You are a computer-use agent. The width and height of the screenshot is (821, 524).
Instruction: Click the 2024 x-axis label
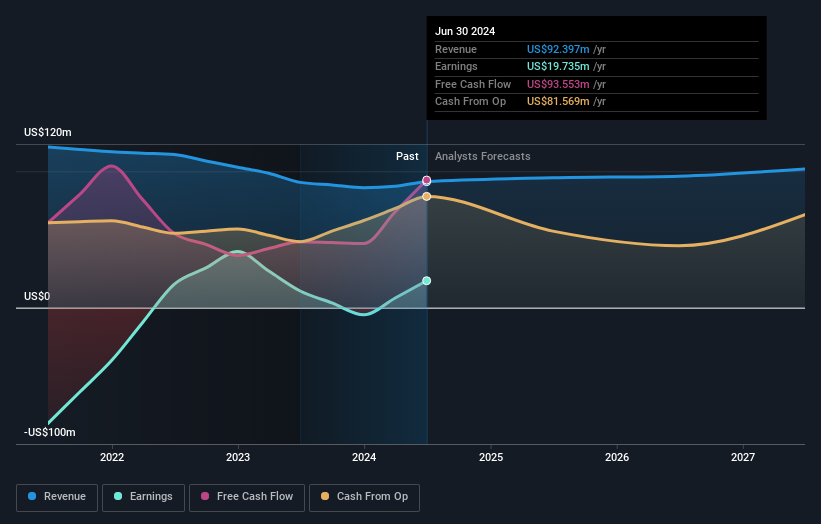[x=364, y=457]
